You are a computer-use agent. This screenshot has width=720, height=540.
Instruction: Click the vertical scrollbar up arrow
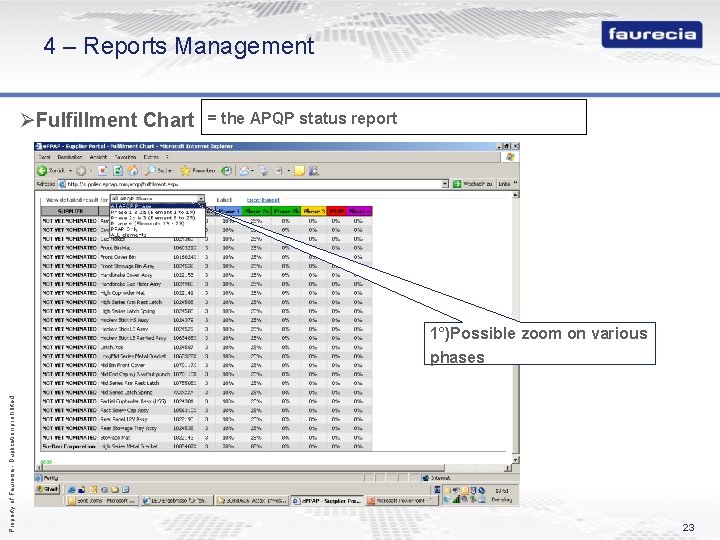pos(516,195)
